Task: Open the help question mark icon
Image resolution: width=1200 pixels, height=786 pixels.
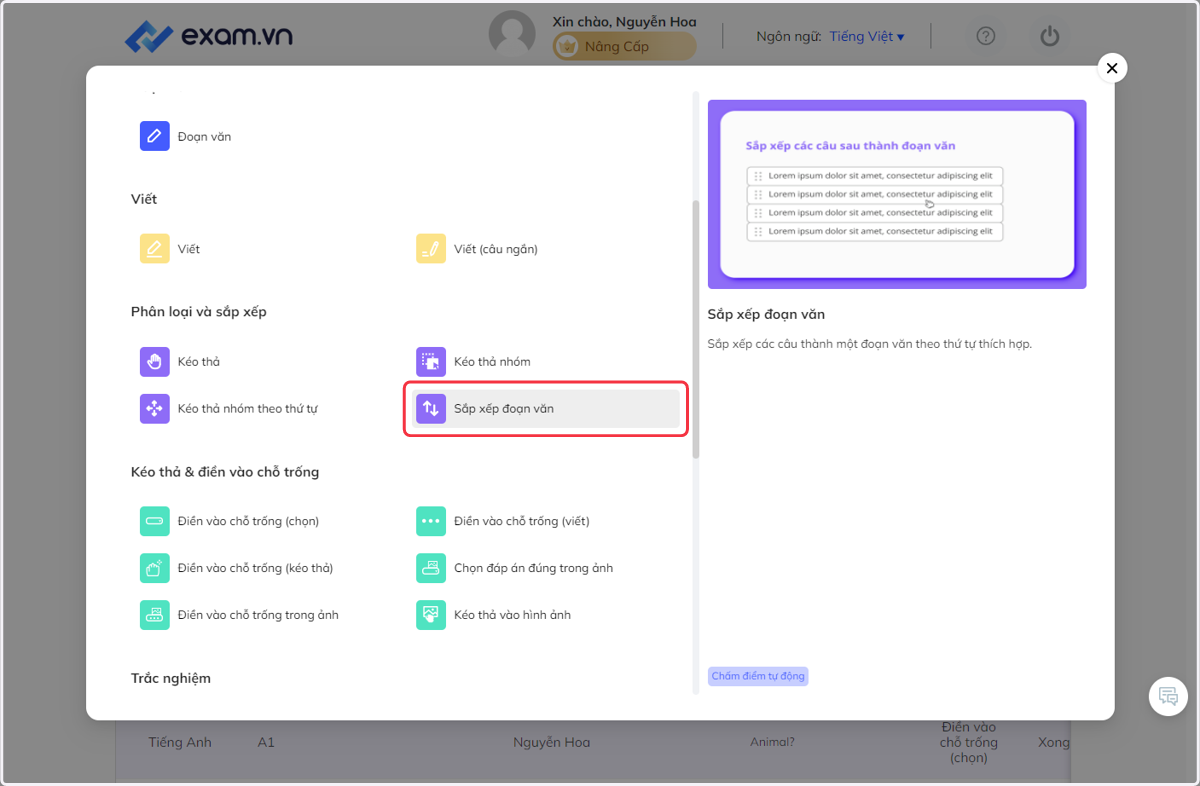Action: click(x=986, y=36)
